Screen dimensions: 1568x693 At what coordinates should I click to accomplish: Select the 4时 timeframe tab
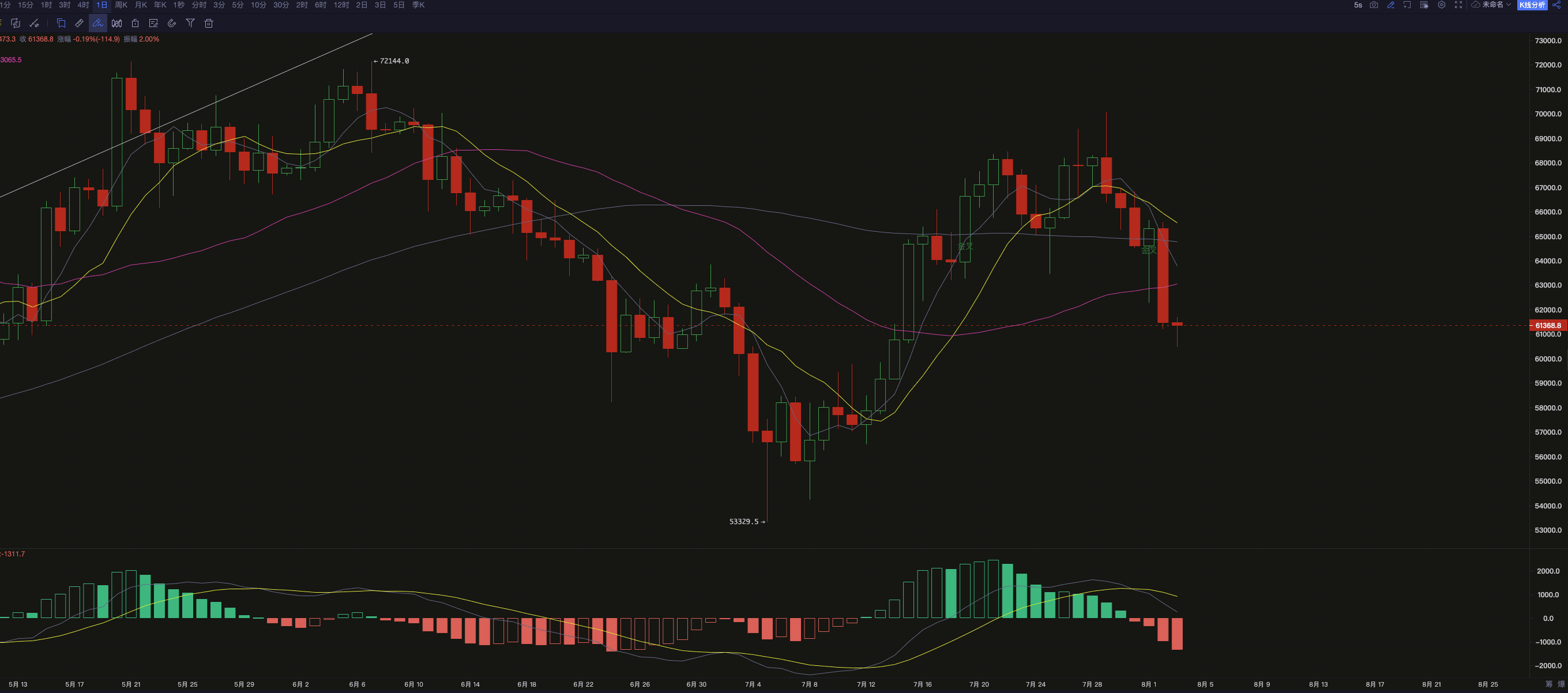click(84, 5)
